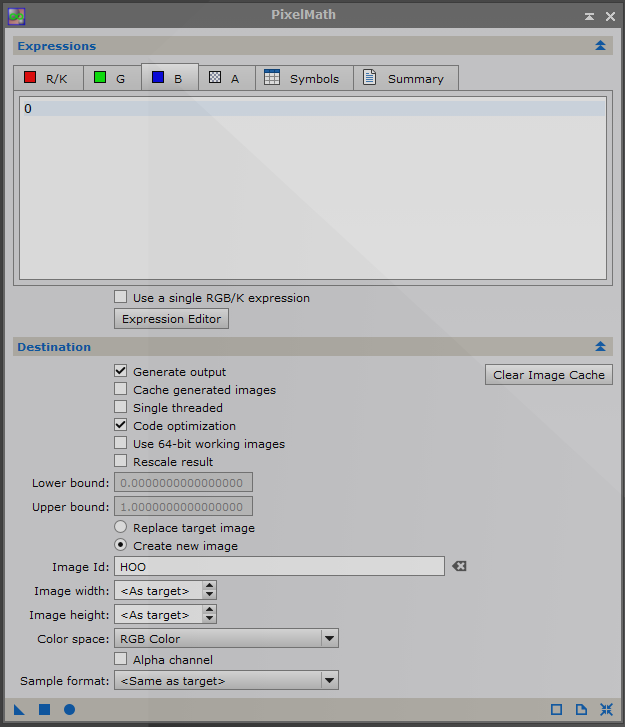This screenshot has width=625, height=727.
Task: Disable Code optimization
Action: click(121, 425)
